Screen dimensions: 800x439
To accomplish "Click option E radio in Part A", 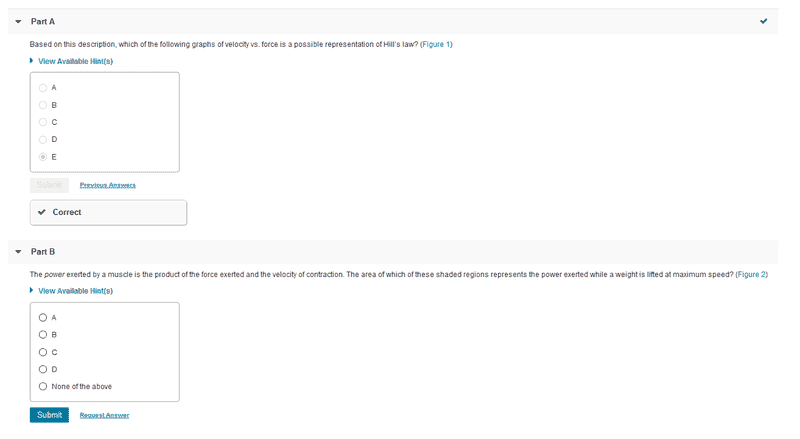I will tap(43, 157).
